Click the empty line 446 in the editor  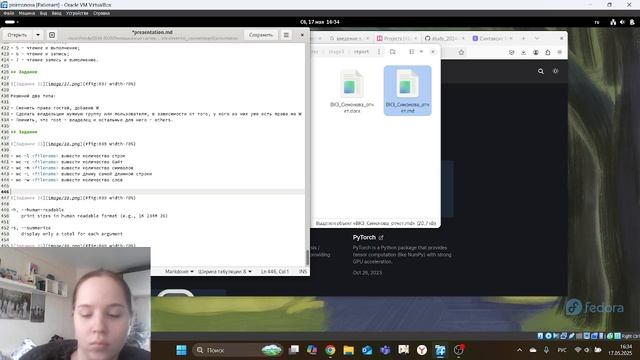157,191
